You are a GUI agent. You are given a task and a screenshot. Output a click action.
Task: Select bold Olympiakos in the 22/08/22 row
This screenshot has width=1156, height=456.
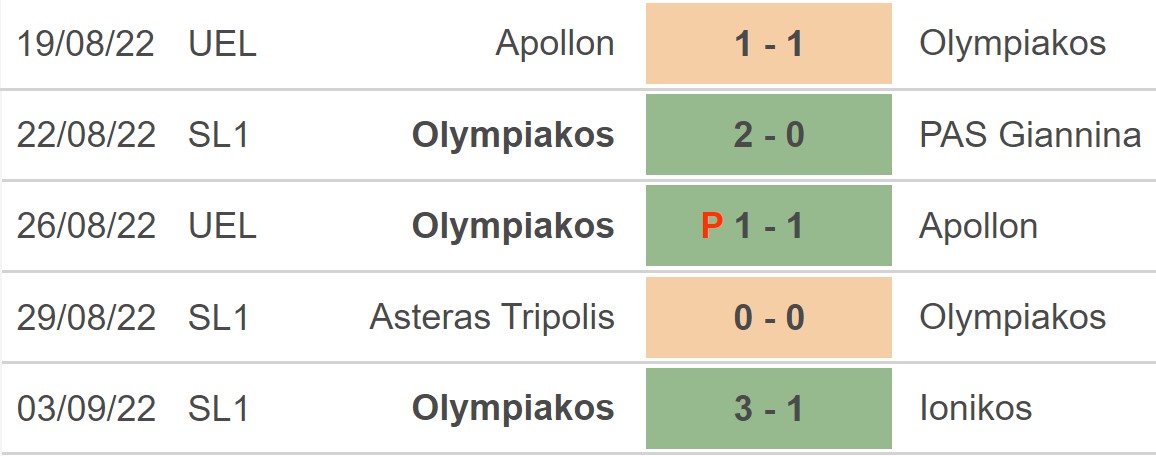pos(513,135)
